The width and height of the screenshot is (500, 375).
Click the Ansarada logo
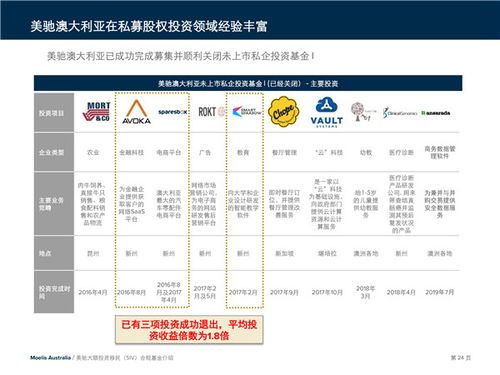tap(436, 113)
